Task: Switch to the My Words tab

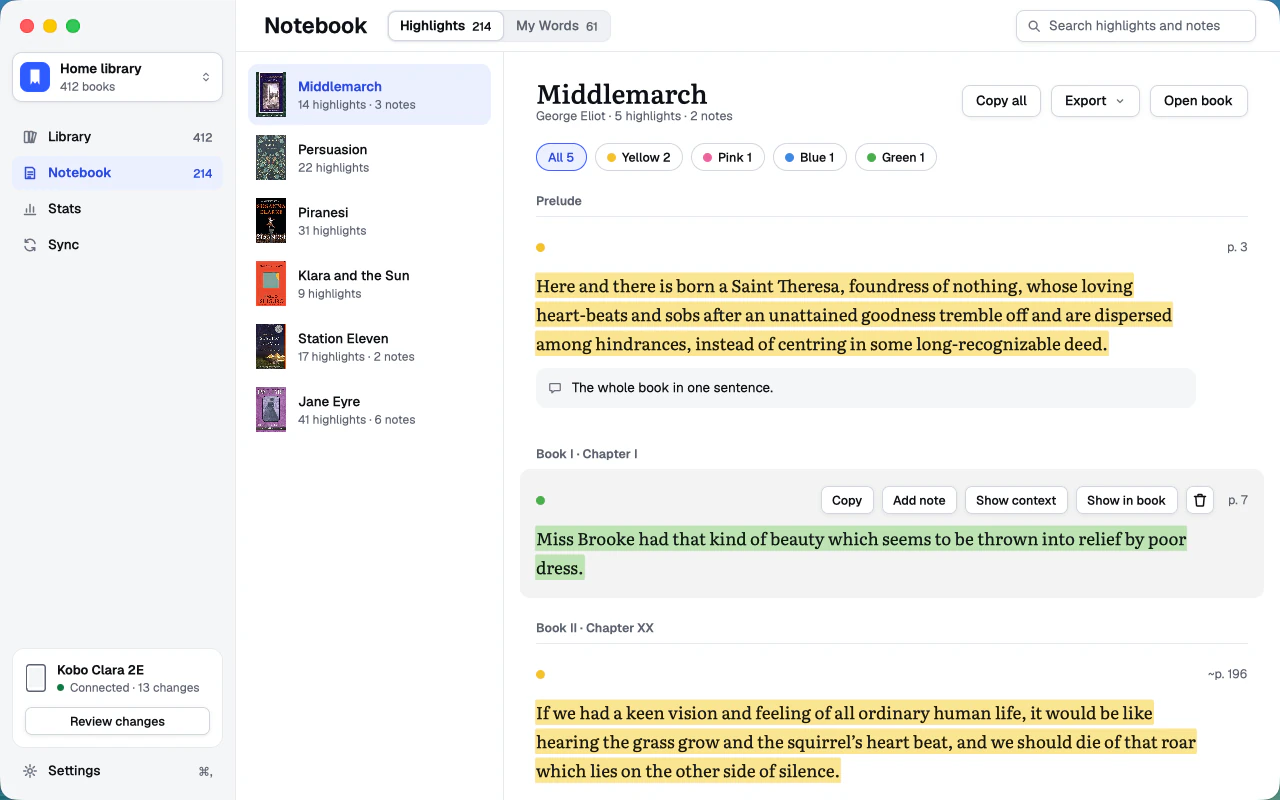Action: (557, 26)
